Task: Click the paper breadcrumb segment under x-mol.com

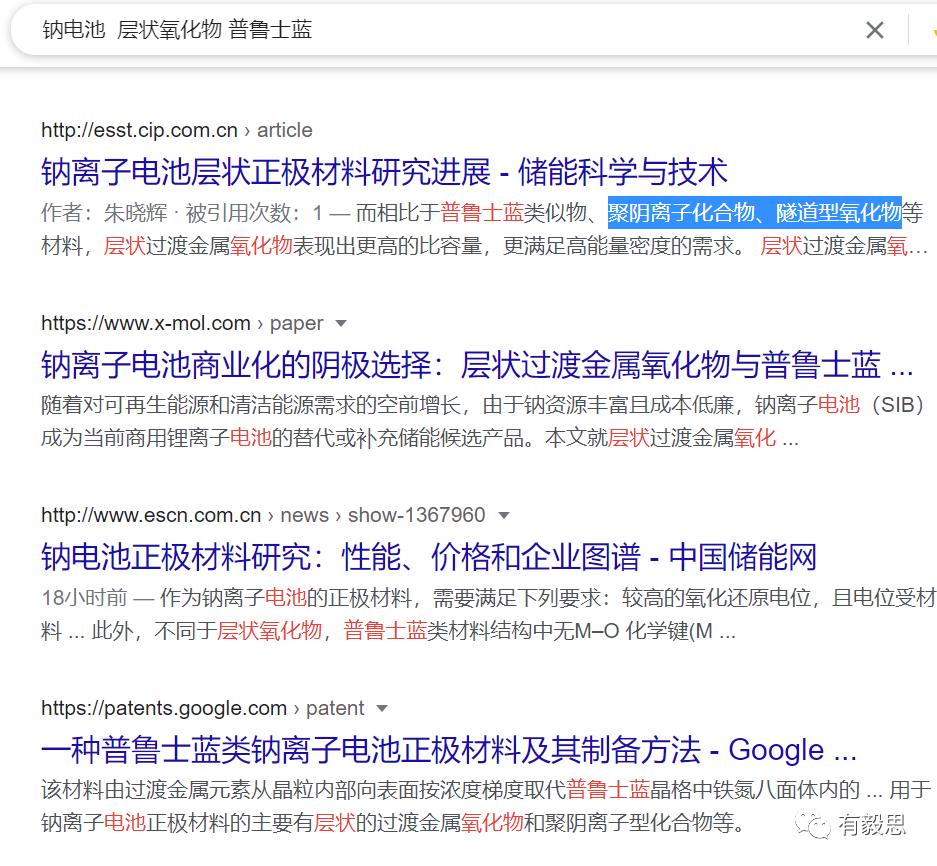Action: [297, 322]
